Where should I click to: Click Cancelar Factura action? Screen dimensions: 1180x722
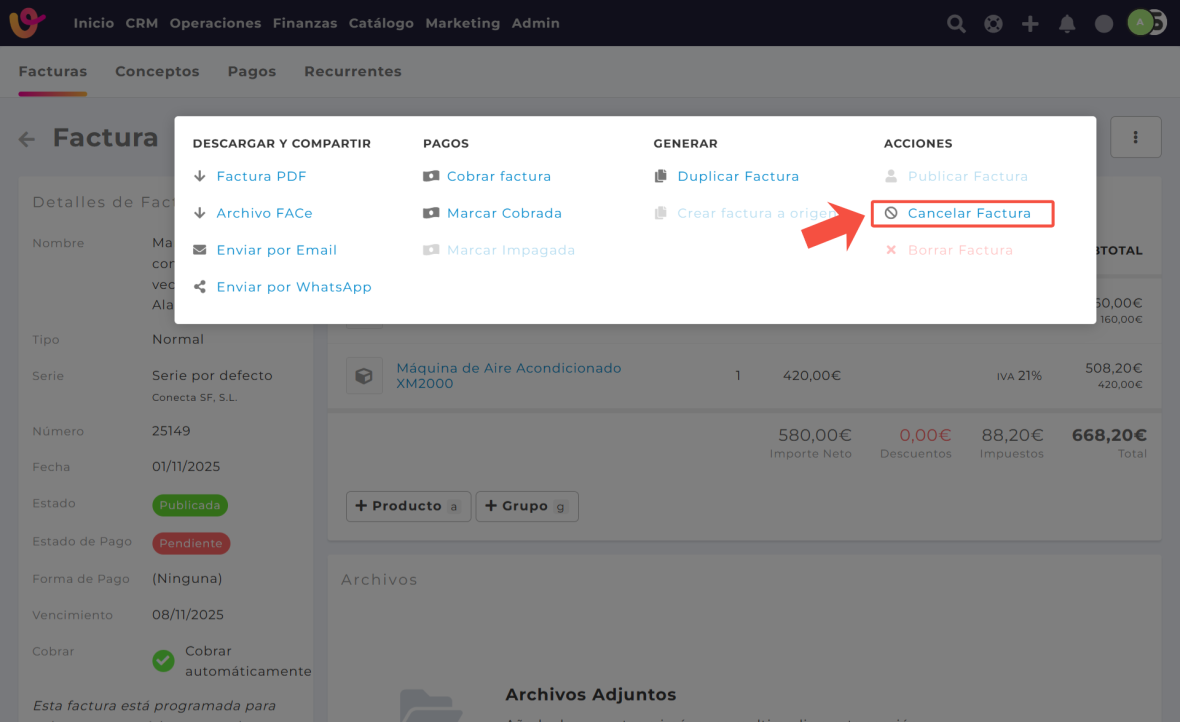[968, 213]
